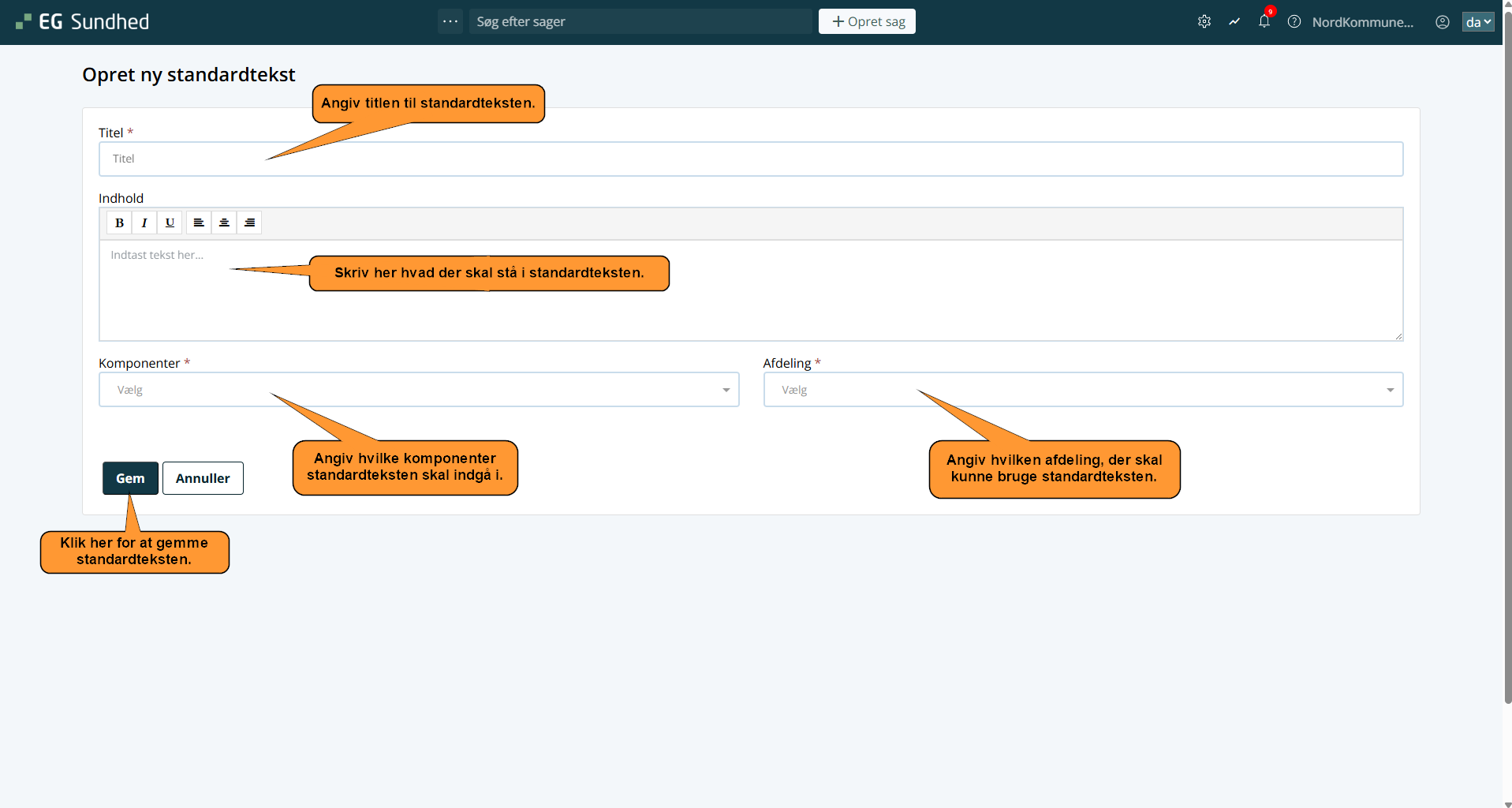Center align the content text
Screen dimensions: 1512x808
[224, 223]
